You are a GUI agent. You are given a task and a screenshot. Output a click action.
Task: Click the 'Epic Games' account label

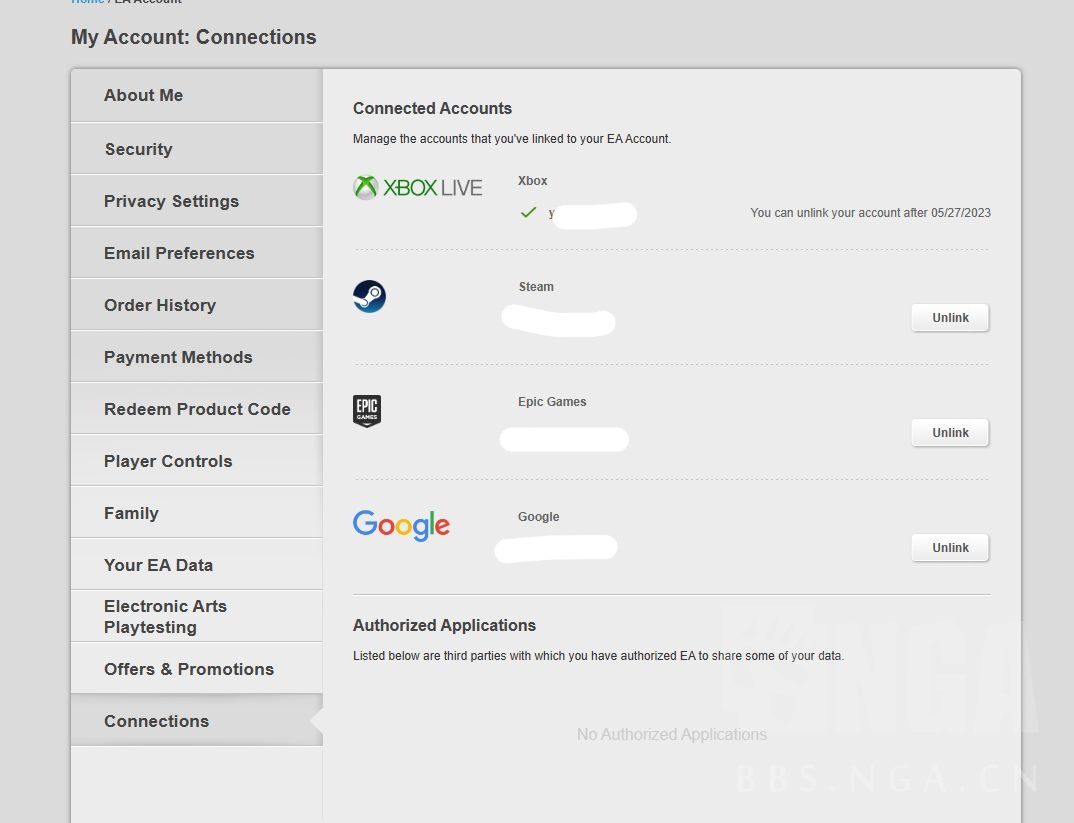click(x=552, y=402)
